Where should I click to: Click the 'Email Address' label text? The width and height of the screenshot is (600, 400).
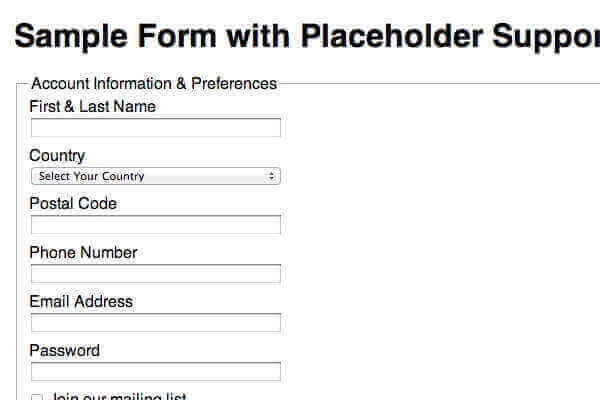pos(81,302)
